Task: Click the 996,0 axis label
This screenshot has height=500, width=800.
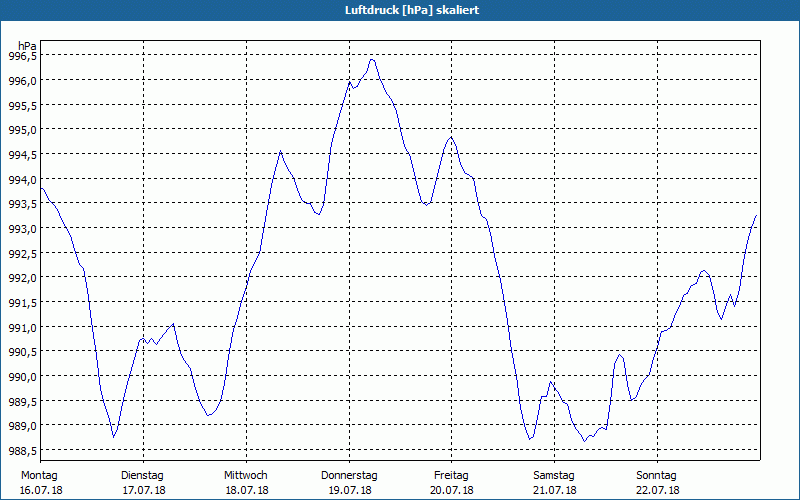Action: pos(22,81)
